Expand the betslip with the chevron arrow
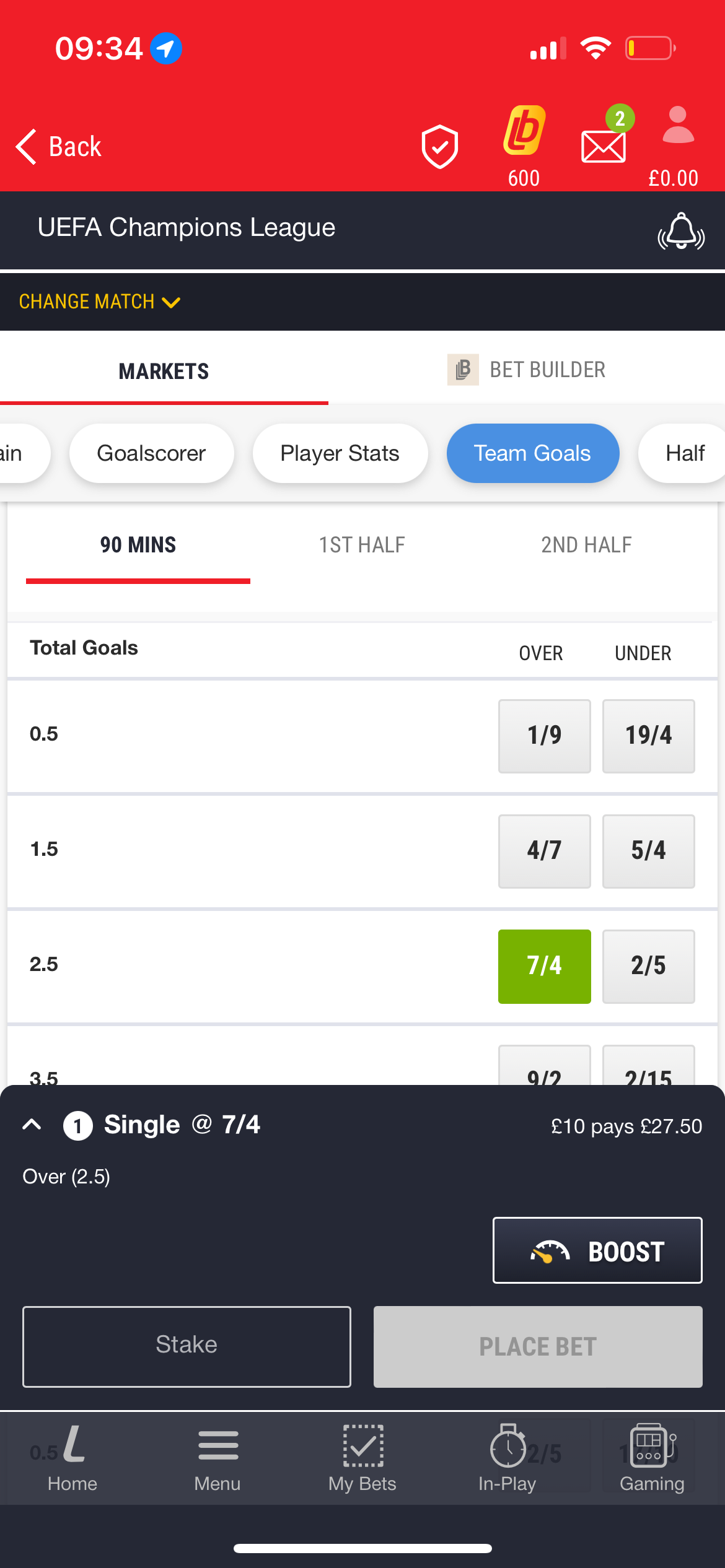Screen dimensions: 725x1568 [32, 1125]
